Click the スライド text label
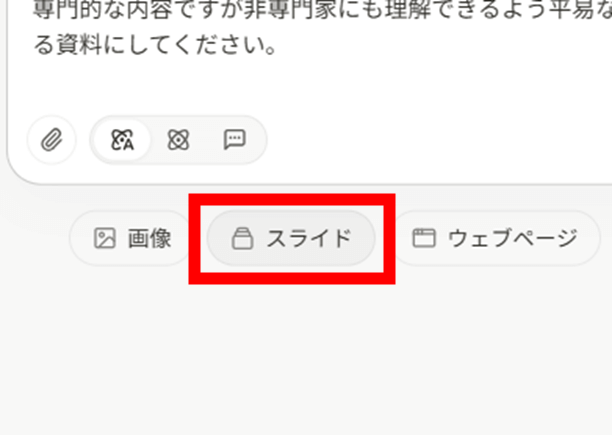This screenshot has height=435, width=612. [x=309, y=238]
